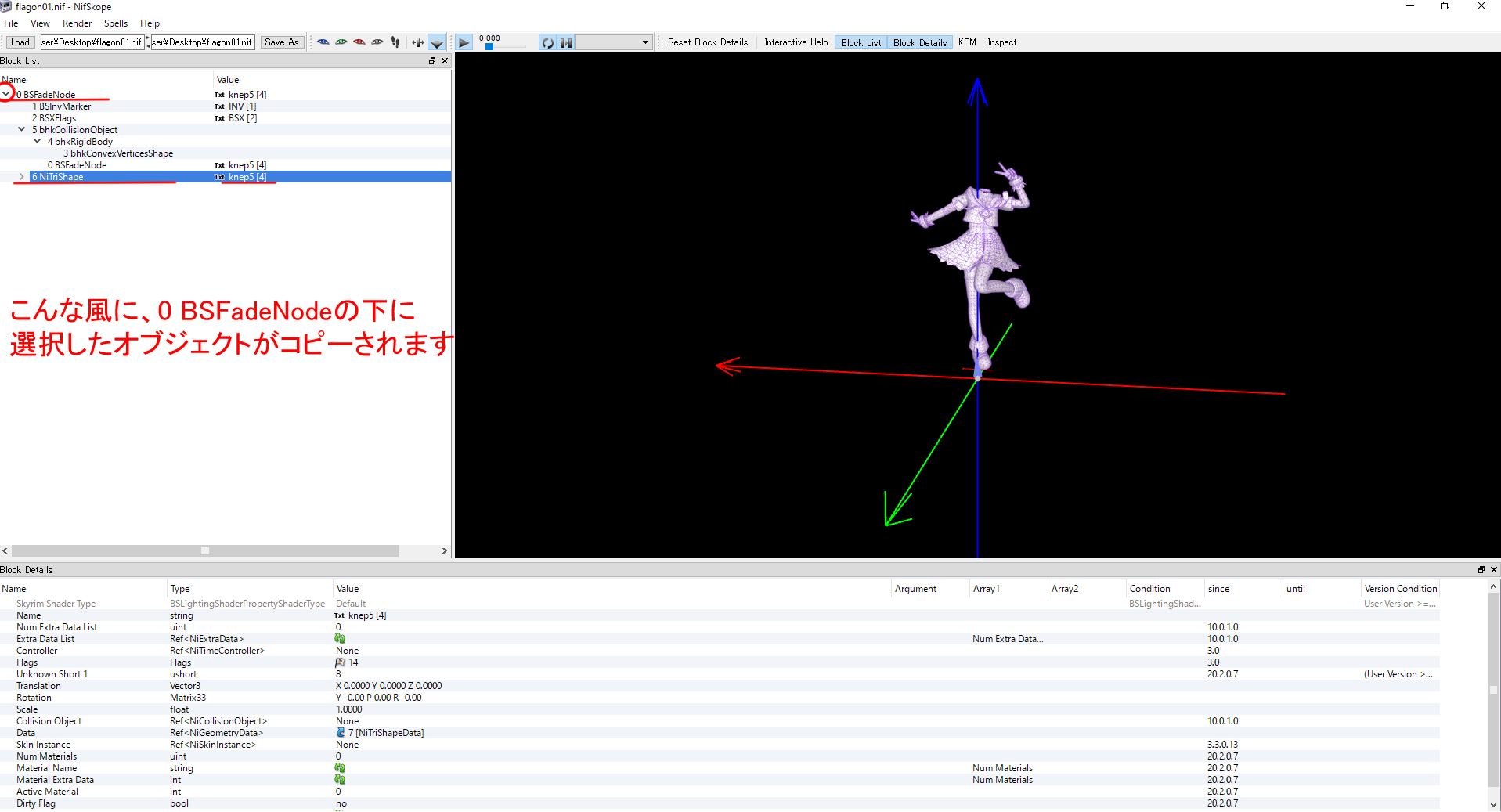The width and height of the screenshot is (1501, 812).
Task: Click the Extra Data List array icon
Action: click(340, 639)
